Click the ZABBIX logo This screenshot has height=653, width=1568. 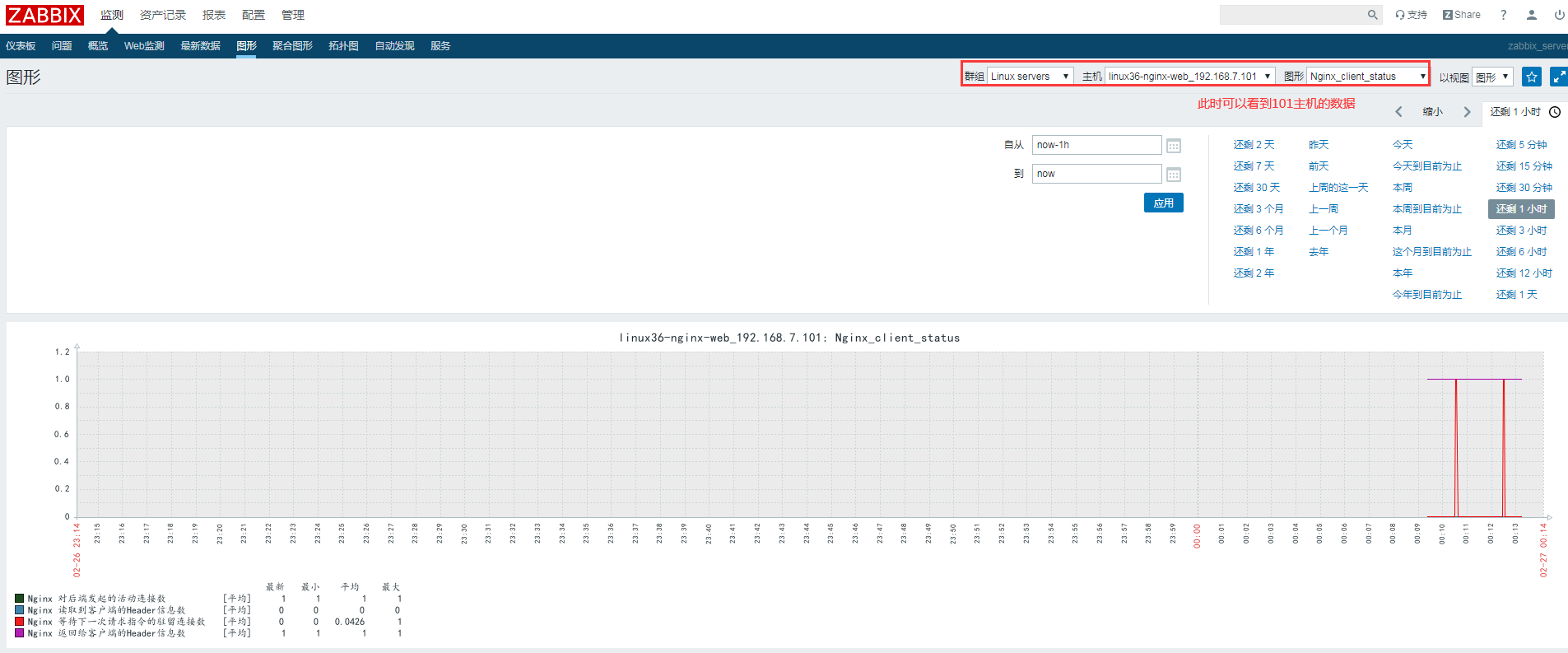pos(44,15)
